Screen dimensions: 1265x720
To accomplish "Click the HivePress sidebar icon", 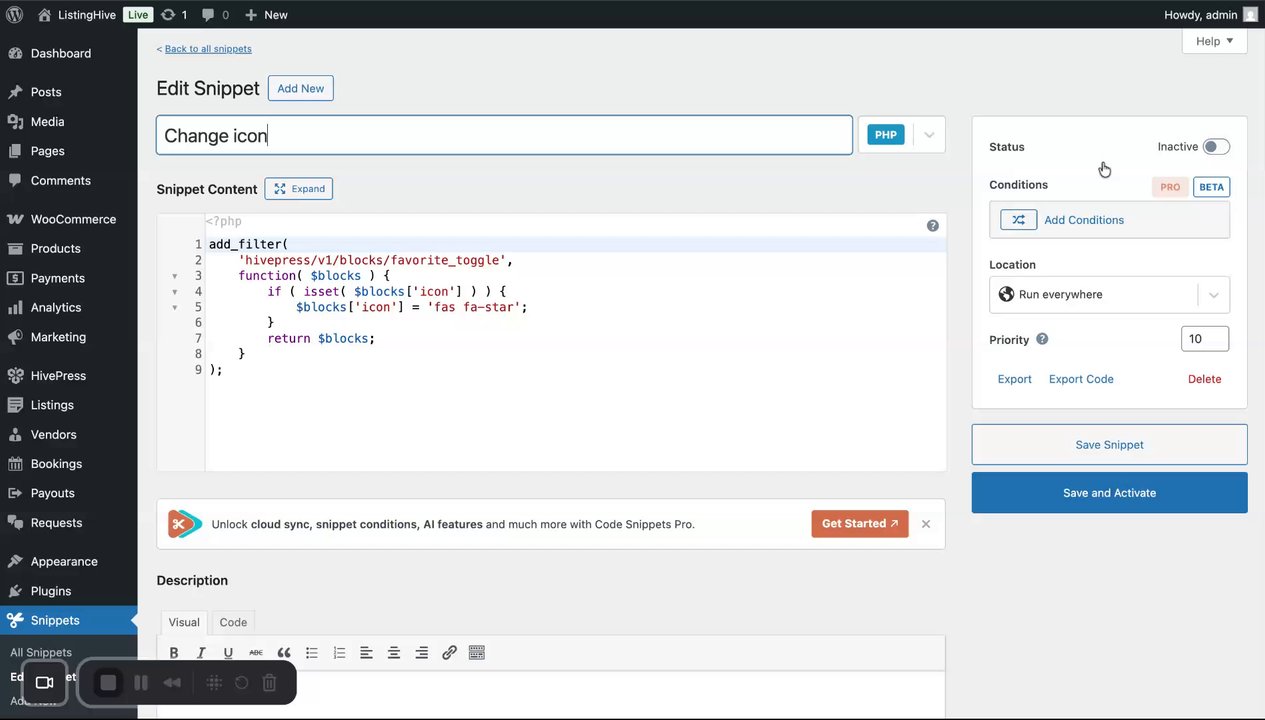I will [x=15, y=376].
